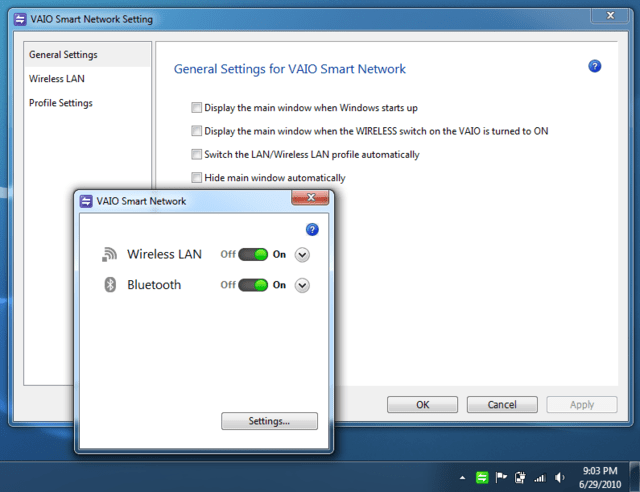Click the Apply button
Screen dimensions: 640x492
click(x=582, y=405)
